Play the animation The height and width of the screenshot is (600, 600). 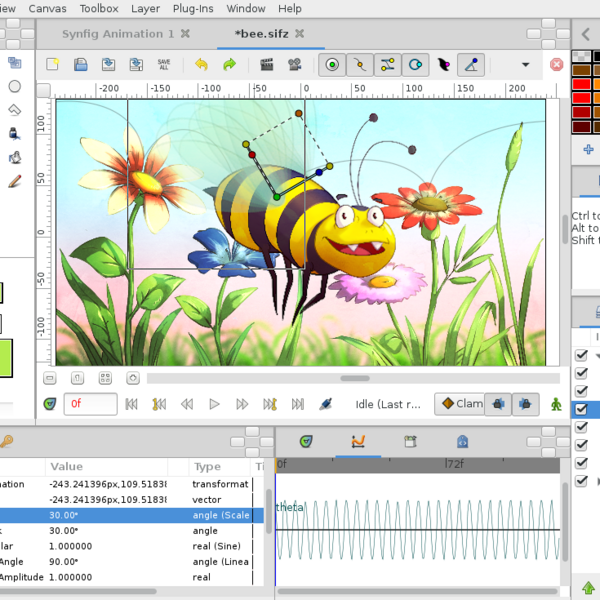pos(214,404)
